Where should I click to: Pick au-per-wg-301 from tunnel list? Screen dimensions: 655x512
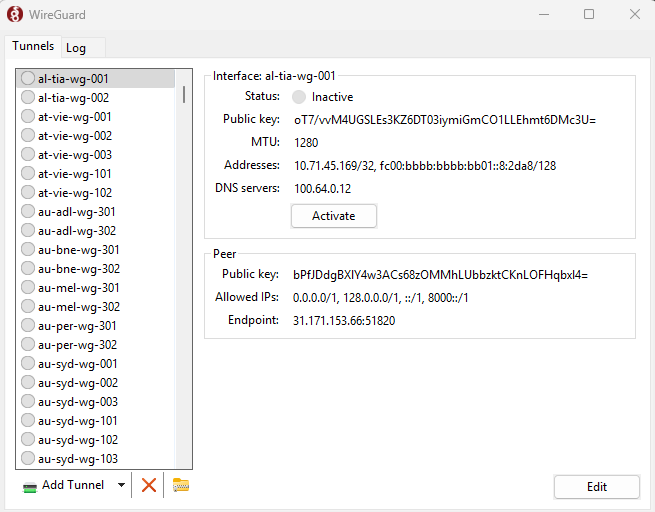pyautogui.click(x=77, y=326)
